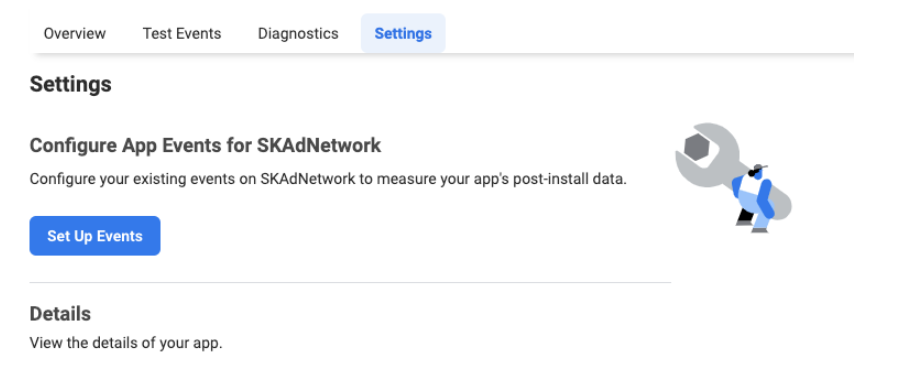The height and width of the screenshot is (372, 911).
Task: Click the Details section heading
Action: click(60, 314)
